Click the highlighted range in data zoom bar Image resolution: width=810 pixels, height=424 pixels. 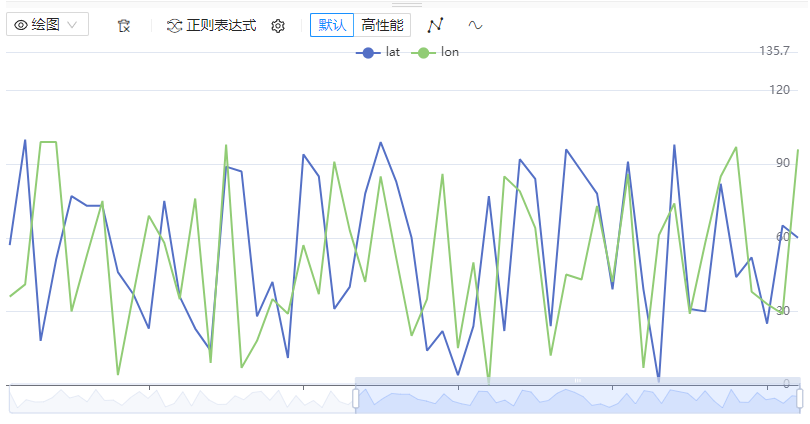577,399
